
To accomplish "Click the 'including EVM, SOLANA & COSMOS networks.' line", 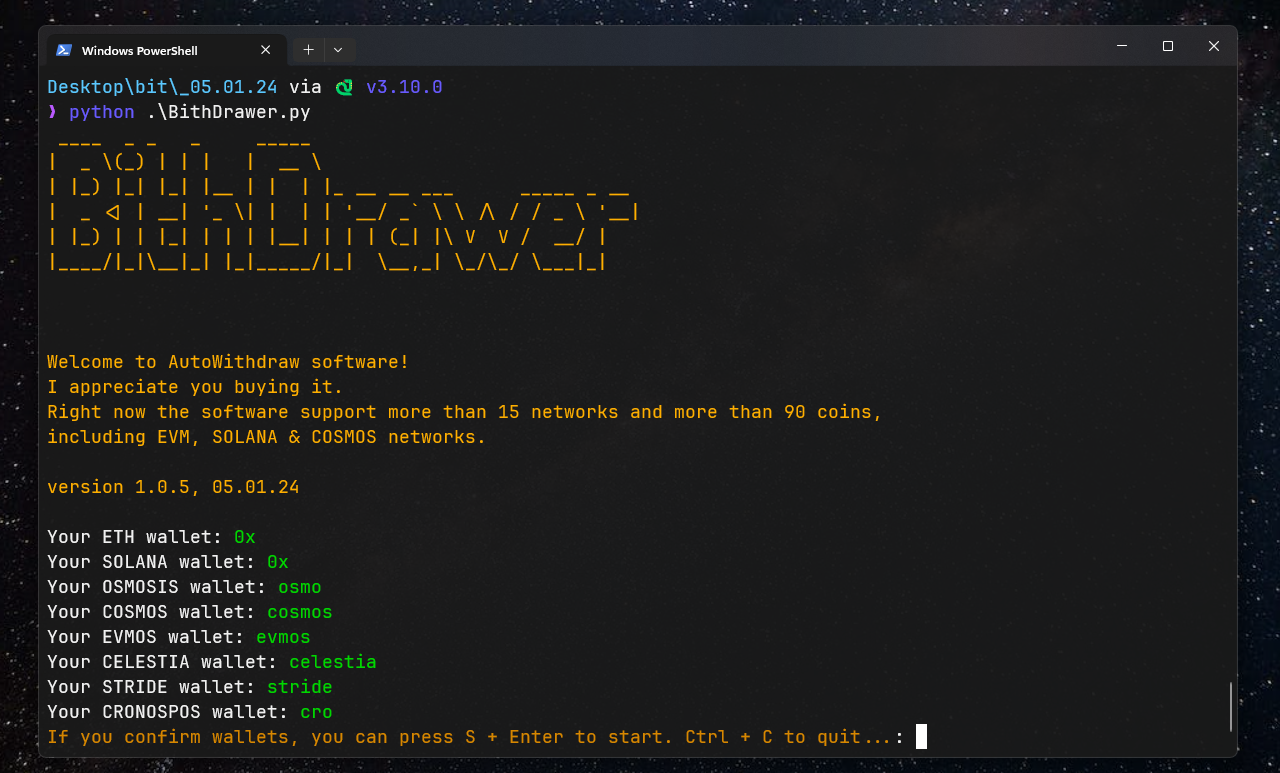I will [x=267, y=437].
